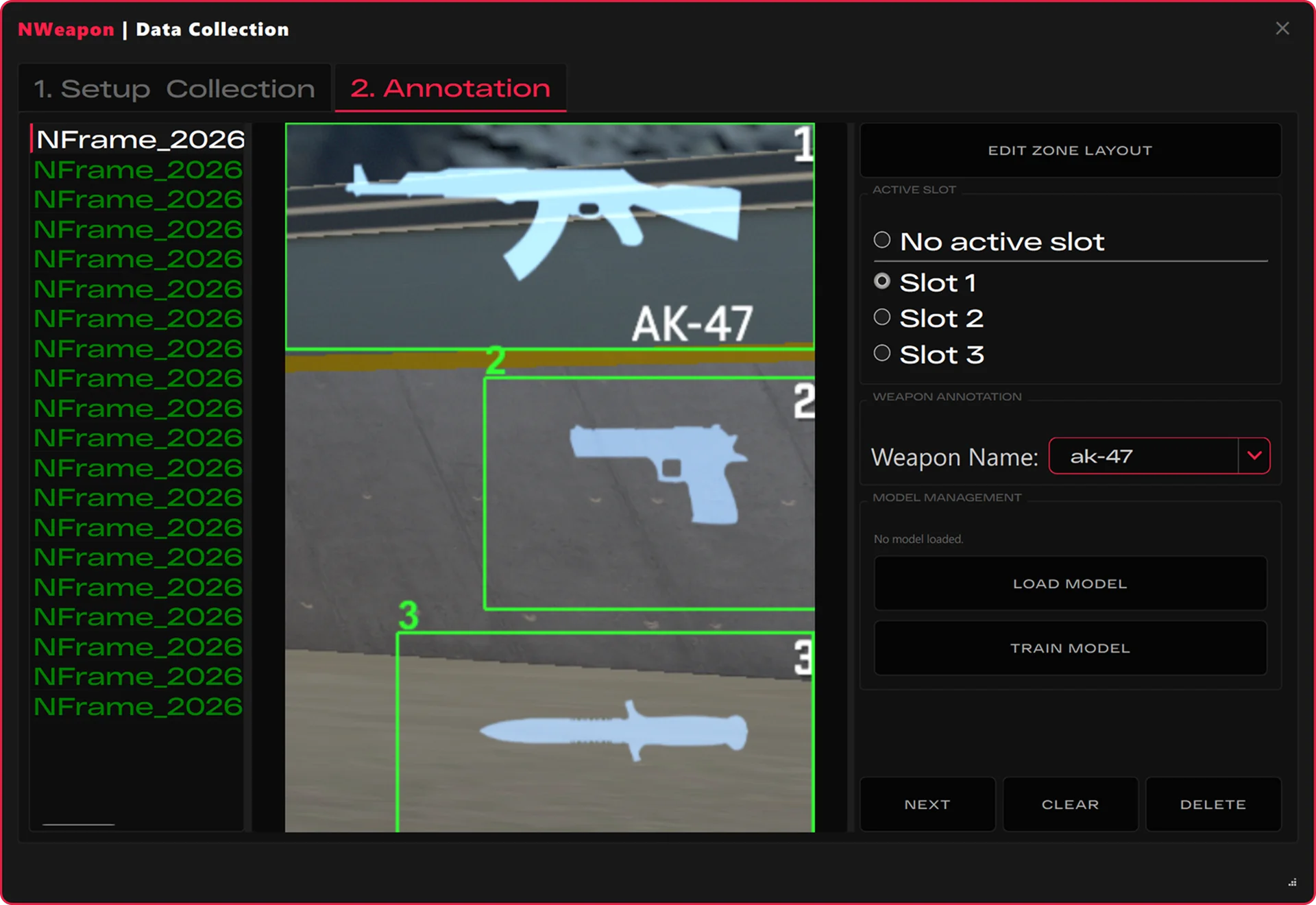Select the No active slot radio
This screenshot has height=905, width=1316.
click(882, 240)
